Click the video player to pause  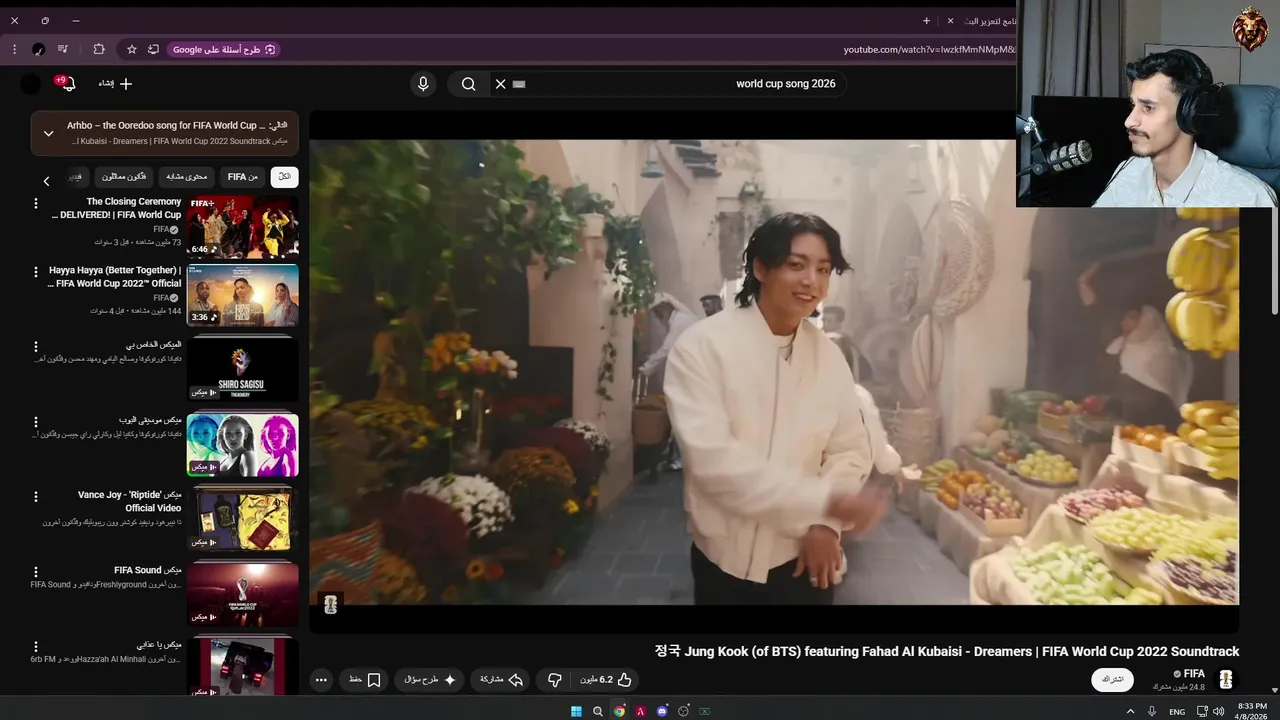coord(774,372)
